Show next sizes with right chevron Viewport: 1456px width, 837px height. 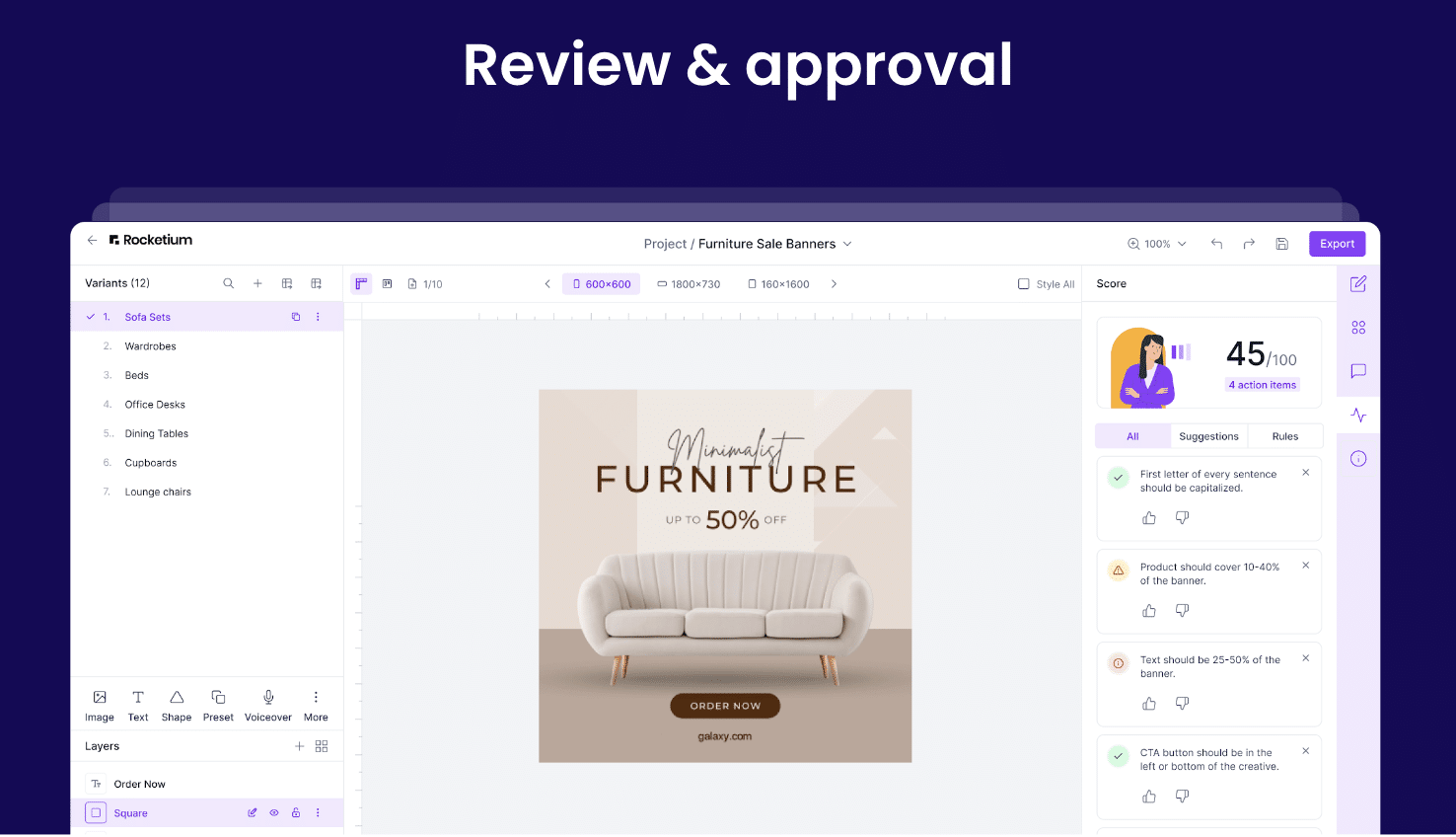834,284
